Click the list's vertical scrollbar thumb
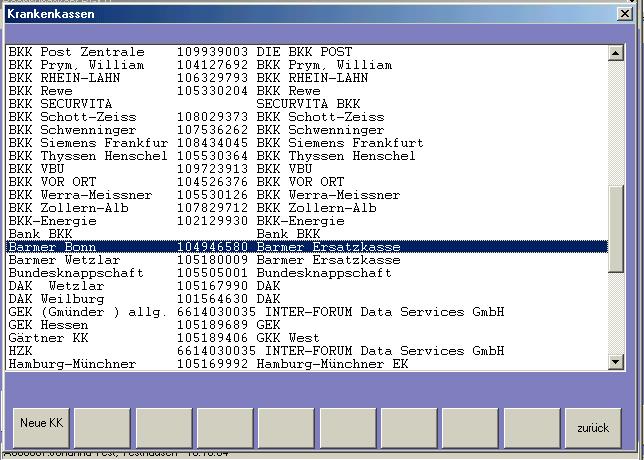The image size is (644, 460). coord(616,228)
